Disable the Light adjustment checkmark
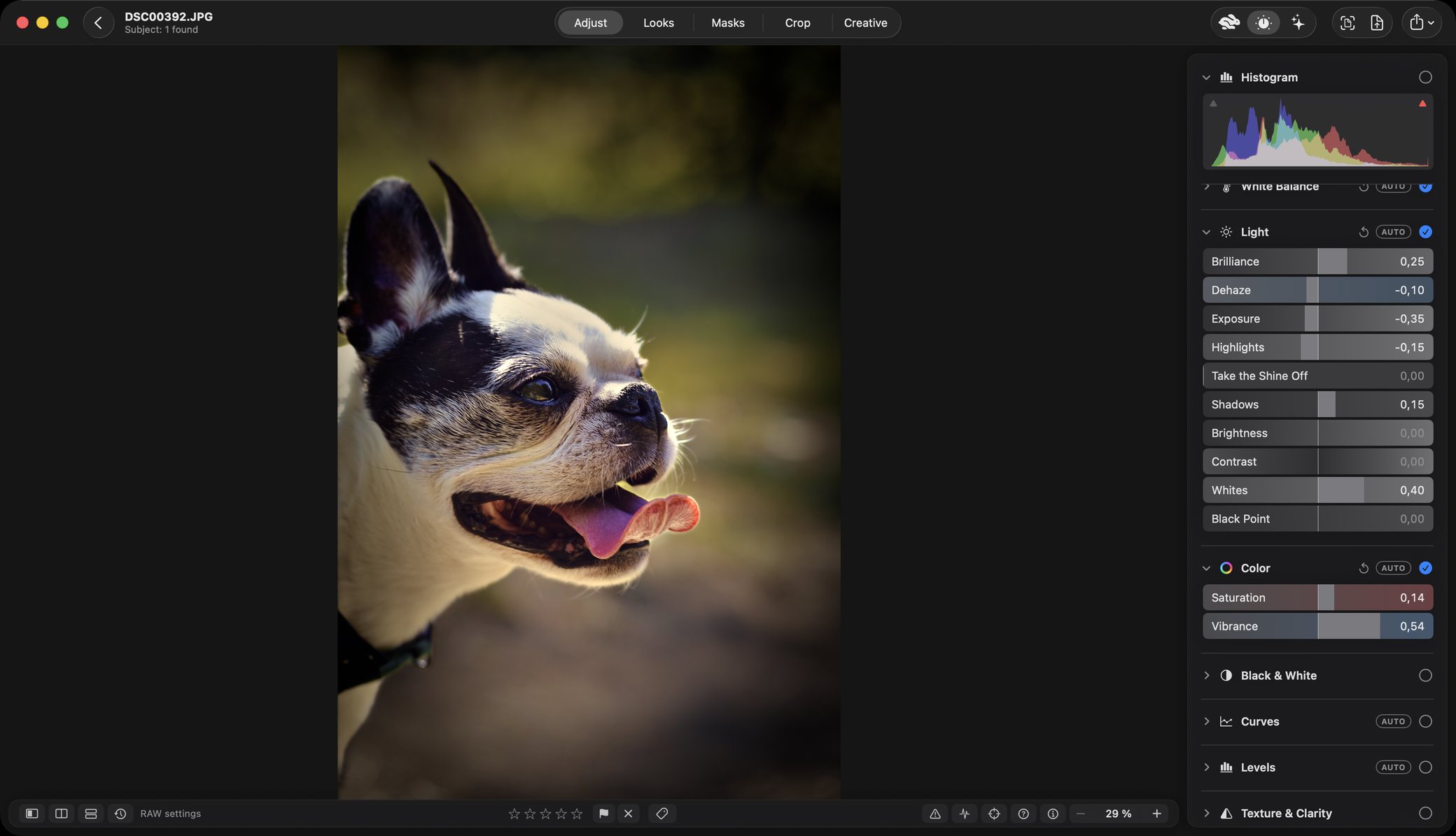The width and height of the screenshot is (1456, 836). point(1425,232)
